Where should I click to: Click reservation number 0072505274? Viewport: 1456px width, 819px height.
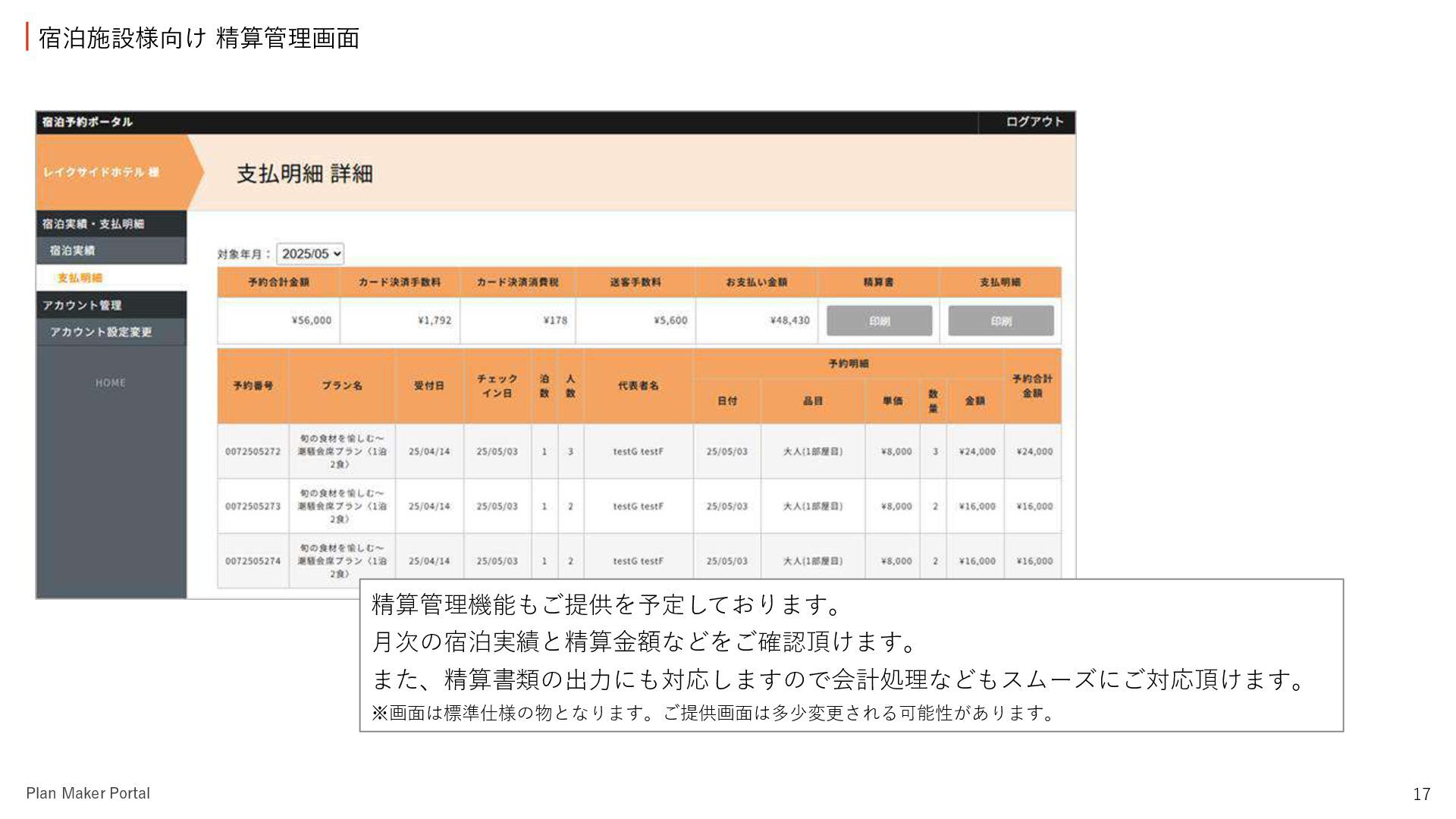tap(253, 561)
